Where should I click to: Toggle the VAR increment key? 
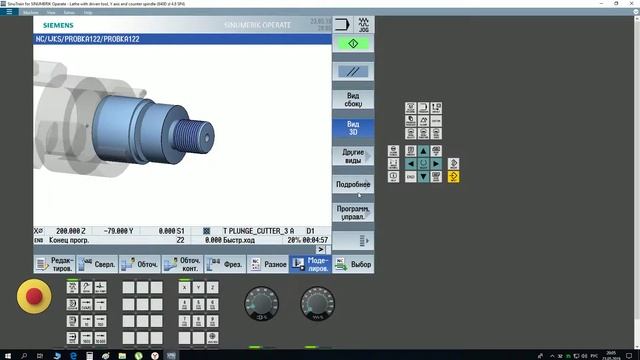[x=87, y=304]
